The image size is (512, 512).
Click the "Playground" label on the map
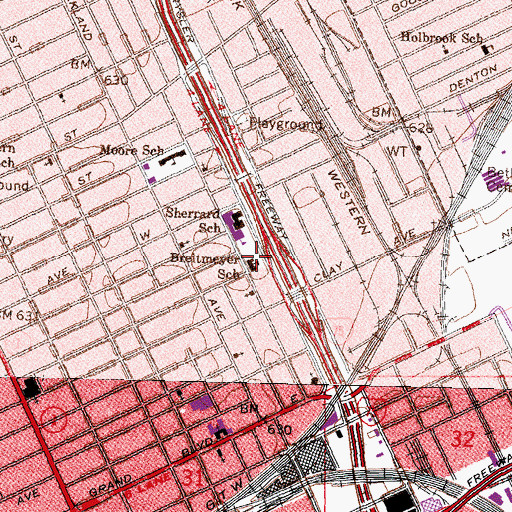286,124
